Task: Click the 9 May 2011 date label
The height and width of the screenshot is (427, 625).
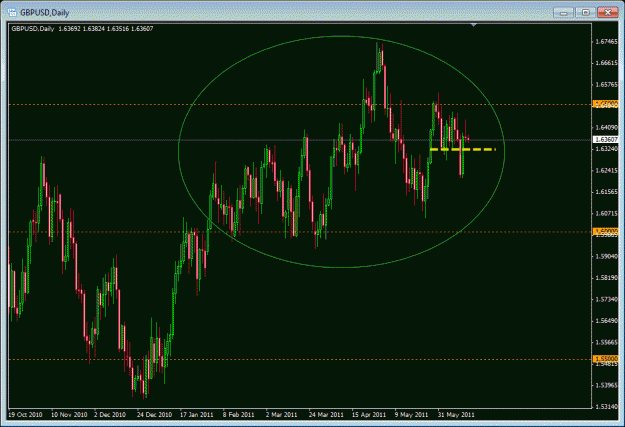Action: (x=412, y=415)
